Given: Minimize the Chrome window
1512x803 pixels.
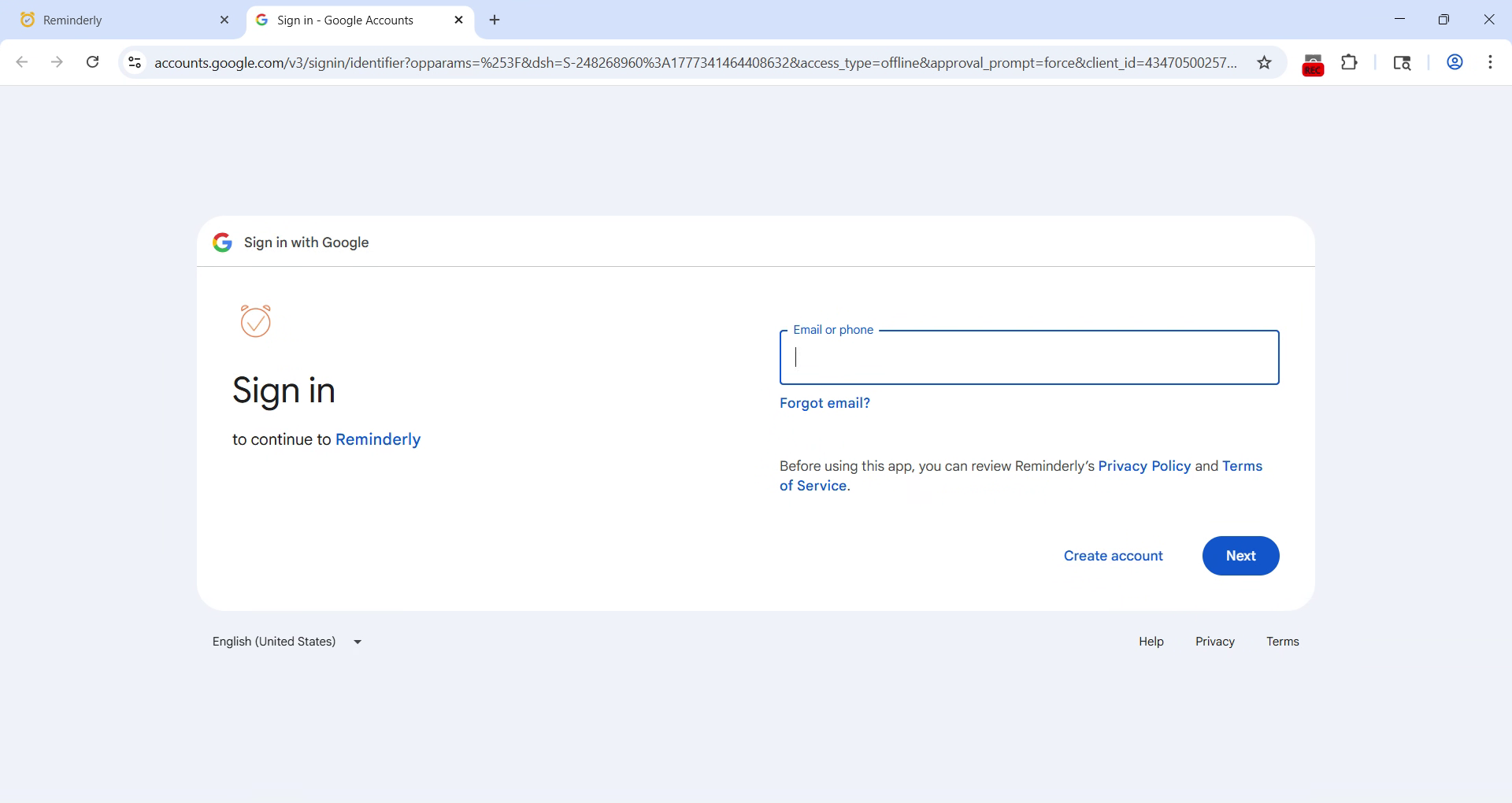Looking at the screenshot, I should (1399, 20).
